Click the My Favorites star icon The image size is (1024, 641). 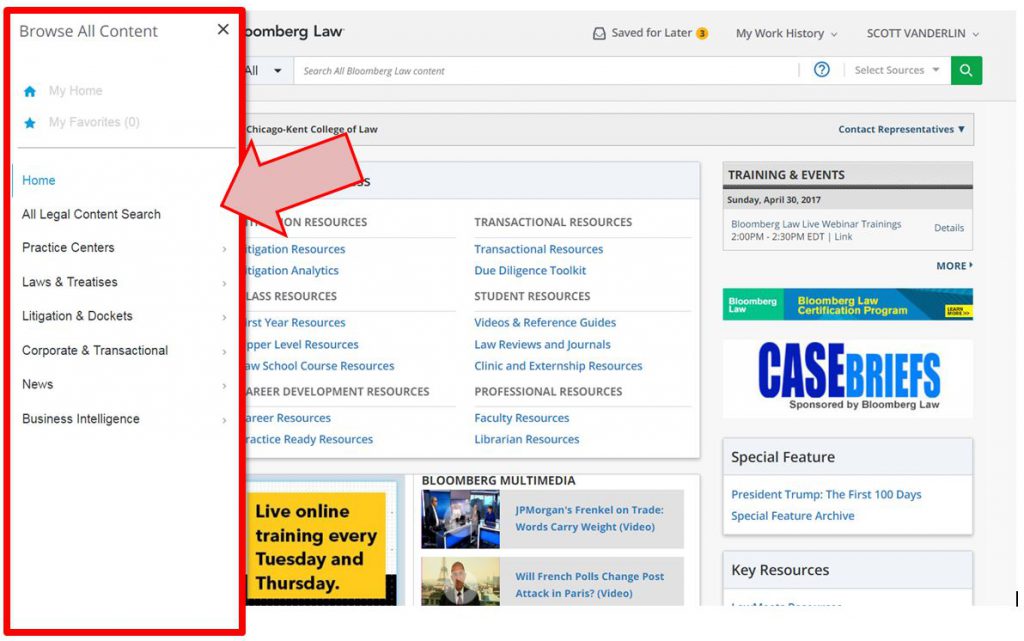click(29, 123)
